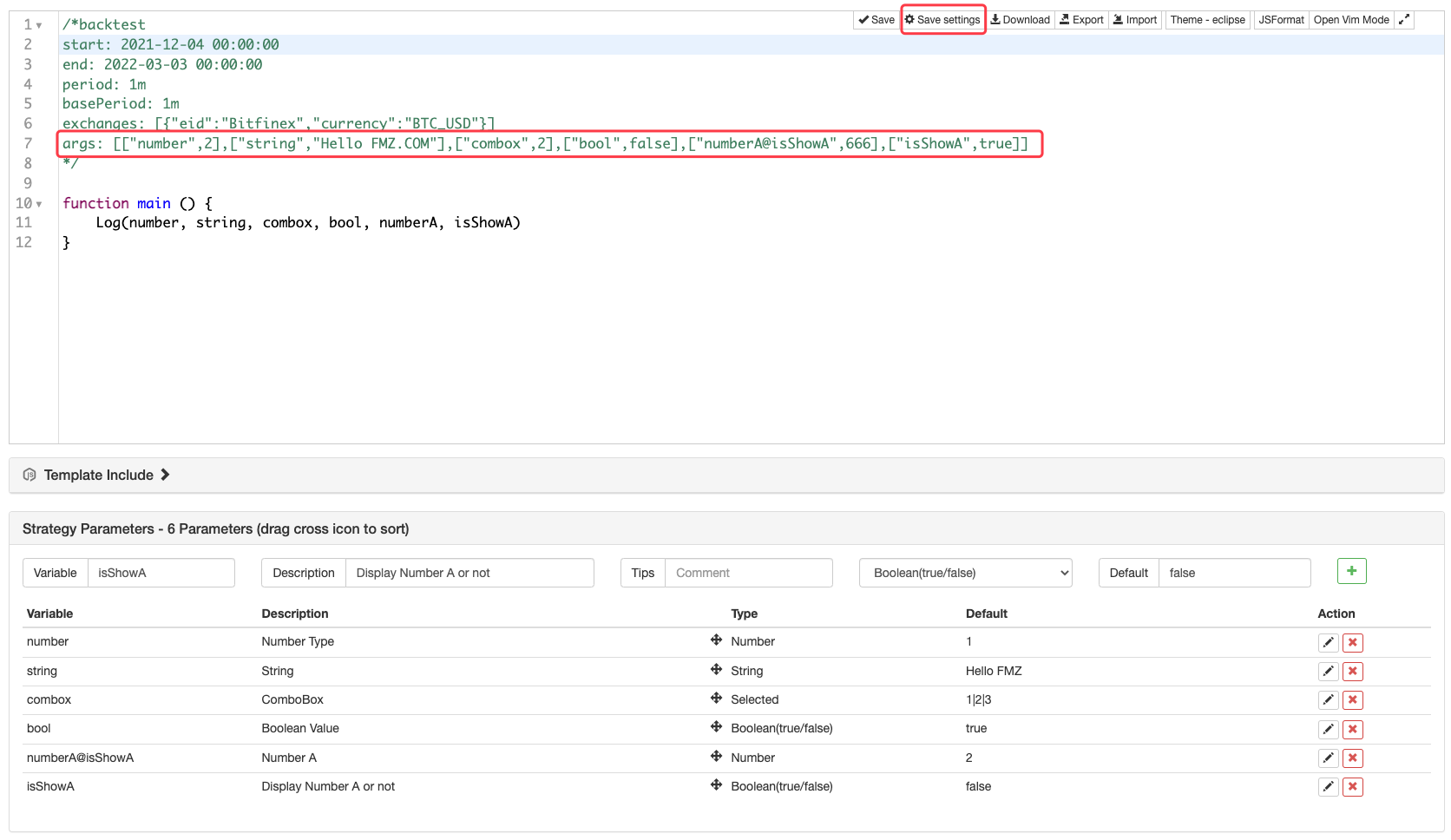The height and width of the screenshot is (840, 1451).
Task: Click the Download toolbar item
Action: tap(1021, 20)
